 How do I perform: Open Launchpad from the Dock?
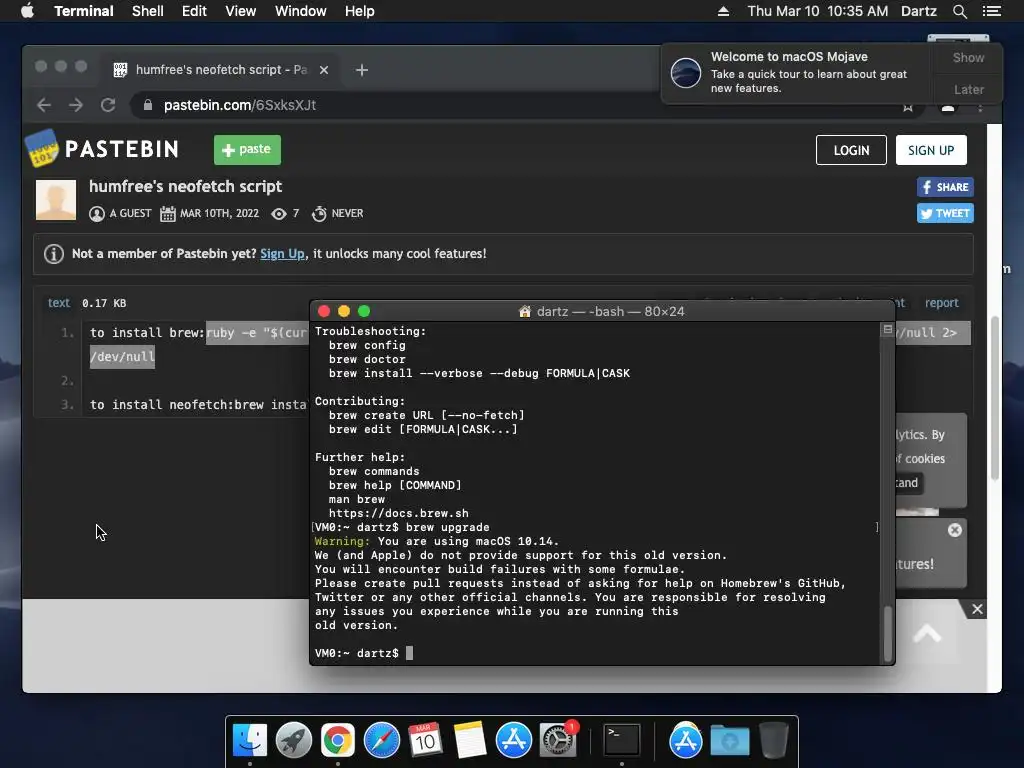tap(294, 741)
